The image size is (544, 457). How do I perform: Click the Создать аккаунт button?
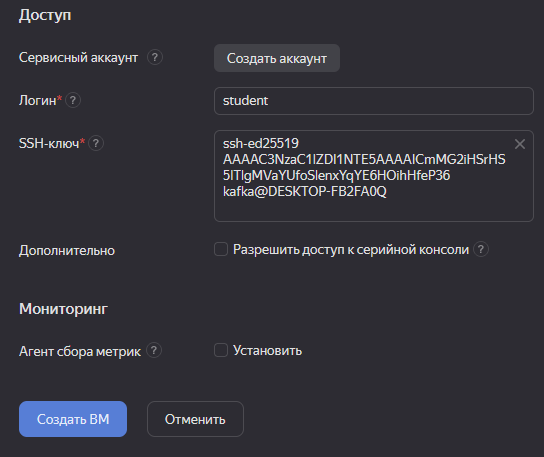277,58
